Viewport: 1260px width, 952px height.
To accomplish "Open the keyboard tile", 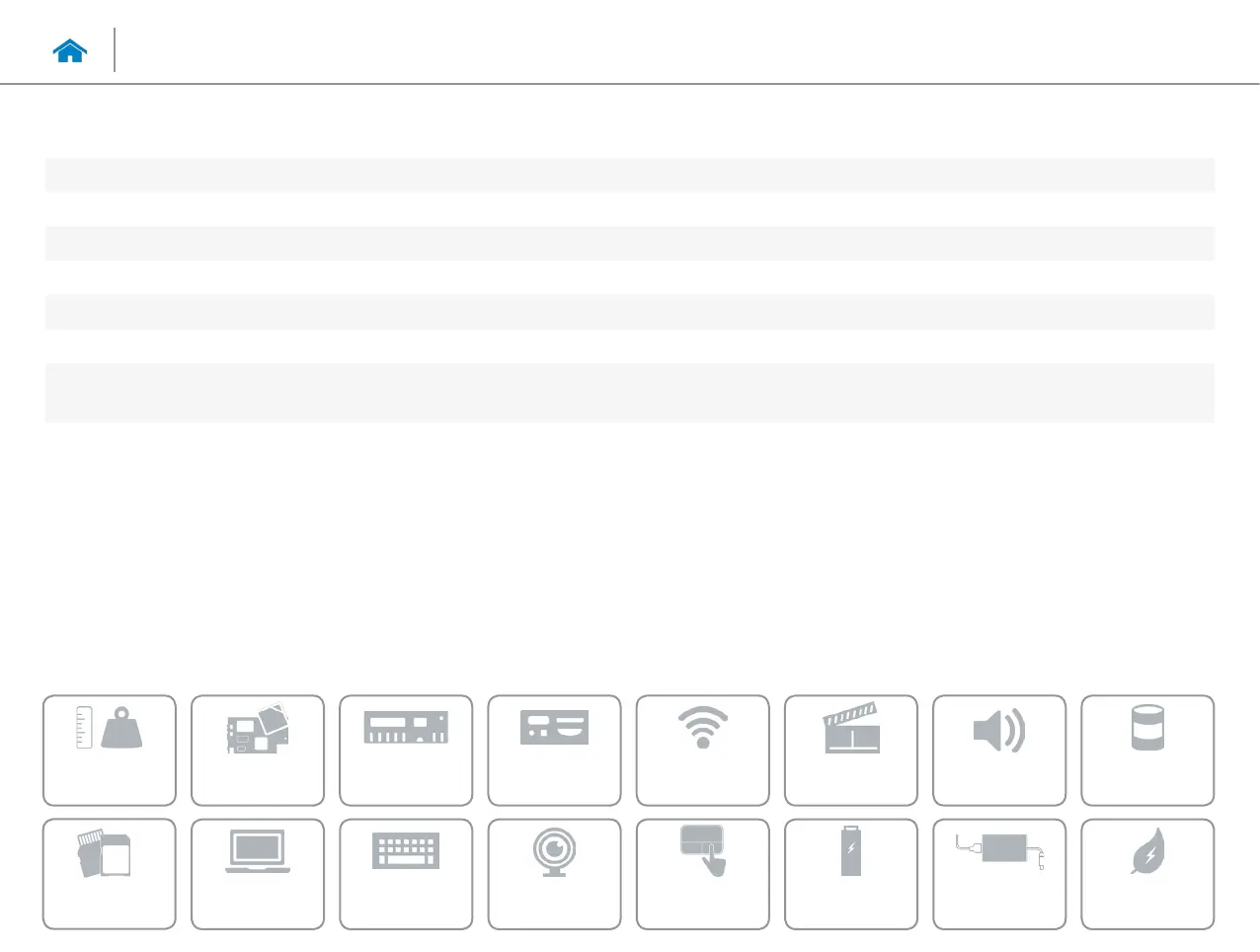I will click(406, 874).
